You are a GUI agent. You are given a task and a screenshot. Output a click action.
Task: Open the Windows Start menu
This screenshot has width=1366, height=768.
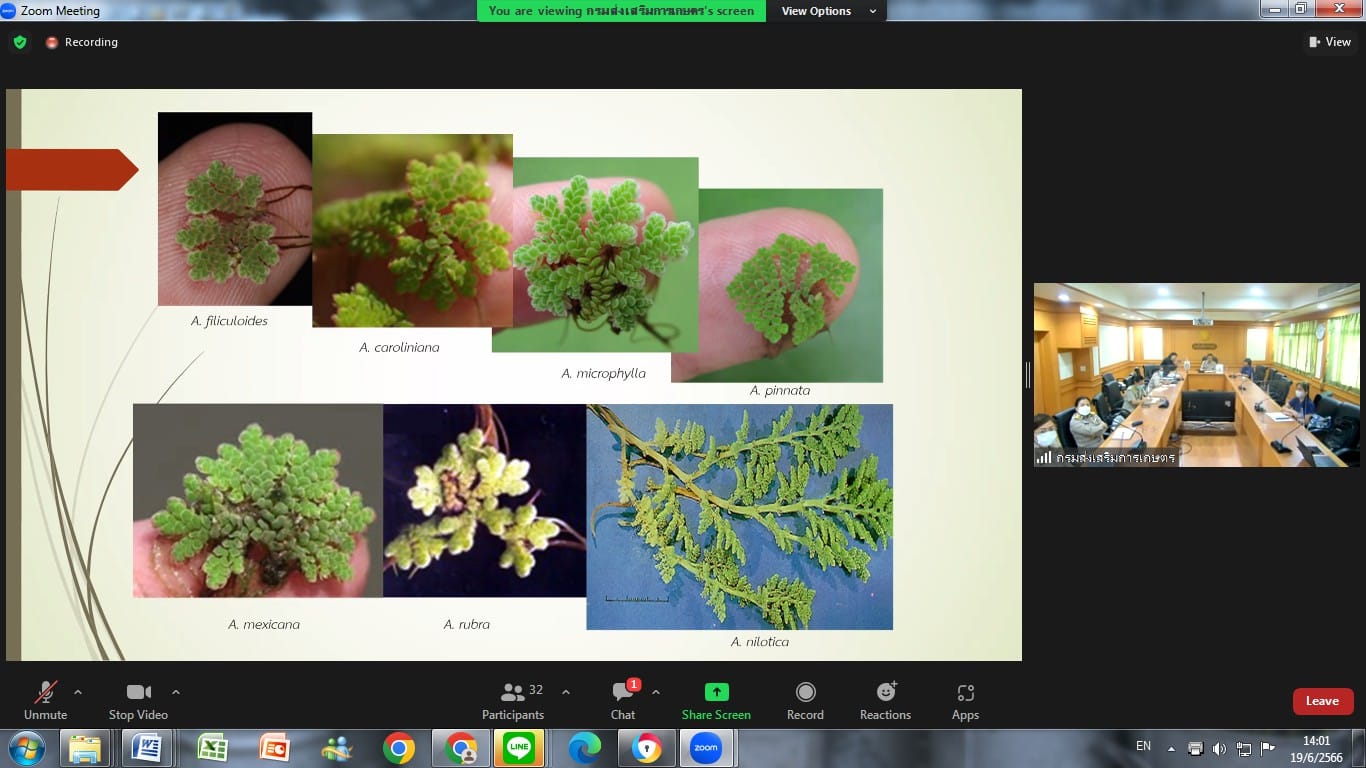[25, 748]
